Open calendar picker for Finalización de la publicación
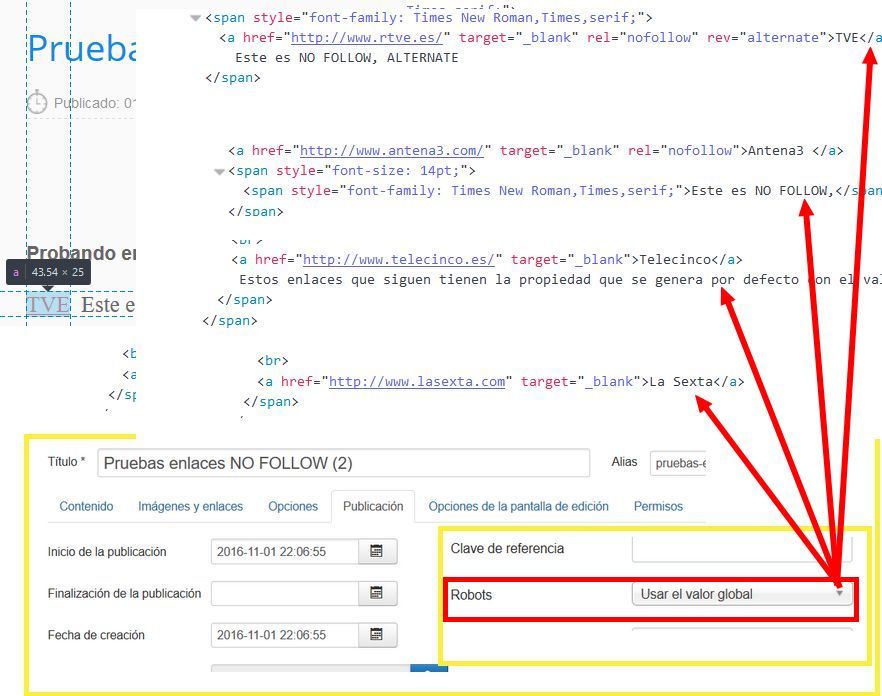Image resolution: width=882 pixels, height=696 pixels. coord(377,593)
